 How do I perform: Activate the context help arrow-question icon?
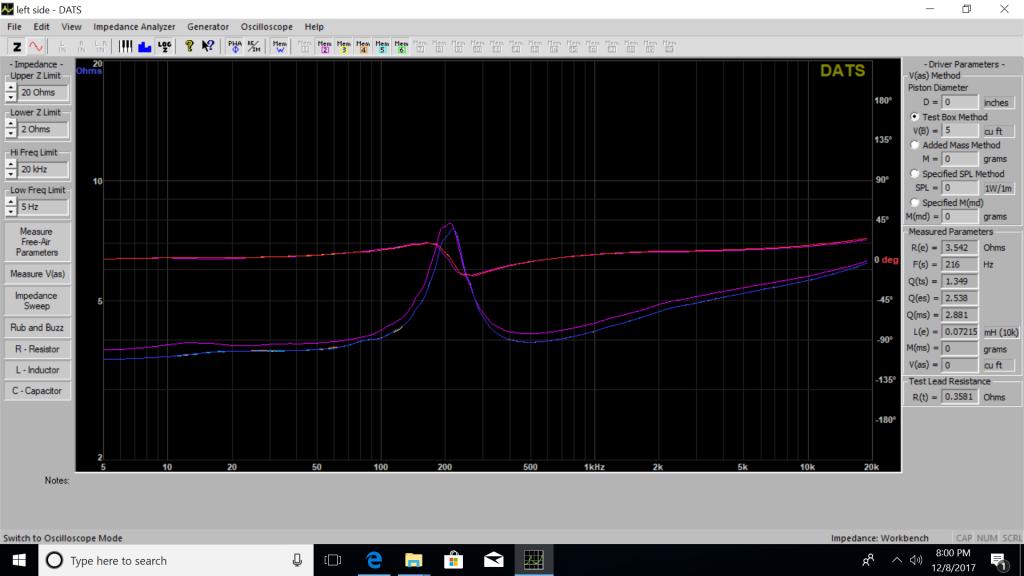[208, 46]
